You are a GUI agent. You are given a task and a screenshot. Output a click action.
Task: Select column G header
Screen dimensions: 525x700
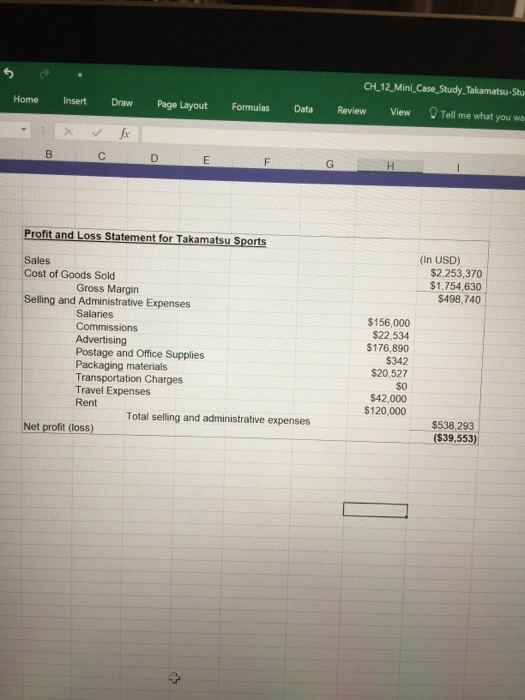point(329,164)
